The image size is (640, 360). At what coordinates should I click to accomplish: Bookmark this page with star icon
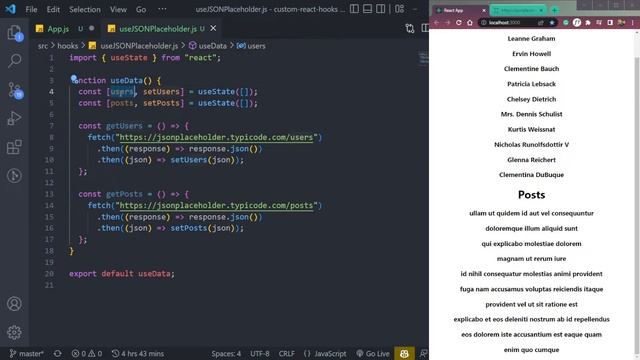point(552,23)
